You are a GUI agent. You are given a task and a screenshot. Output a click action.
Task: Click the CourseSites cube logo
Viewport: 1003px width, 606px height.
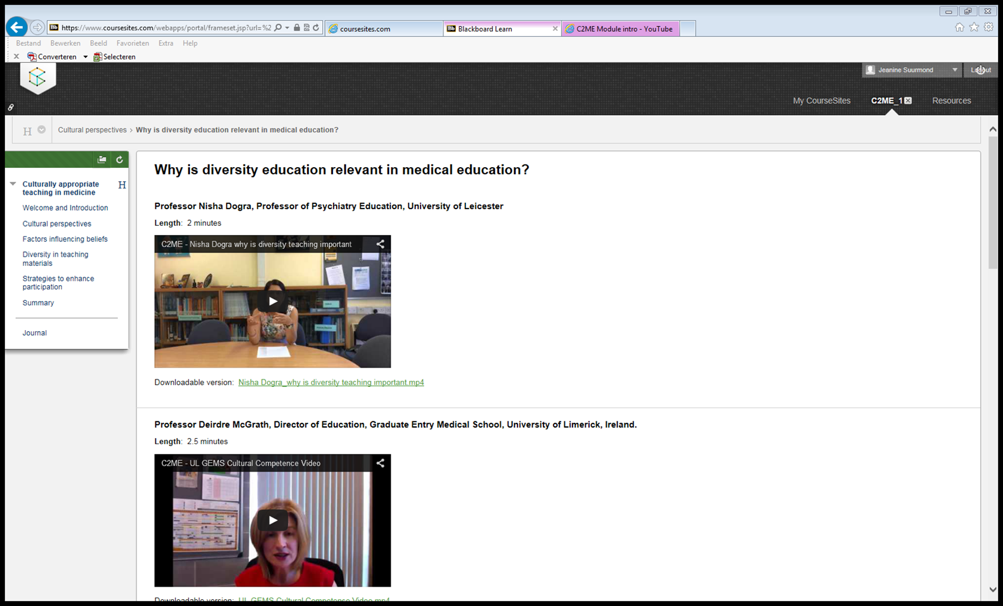[37, 78]
